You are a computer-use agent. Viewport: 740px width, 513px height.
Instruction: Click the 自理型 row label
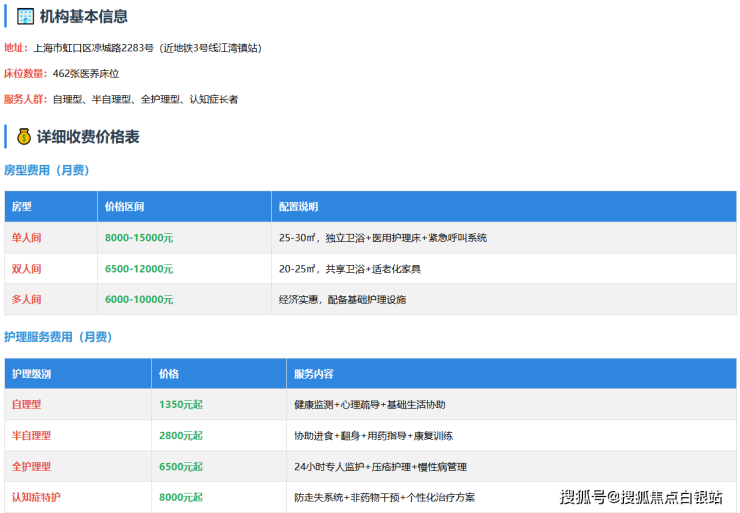coord(27,404)
